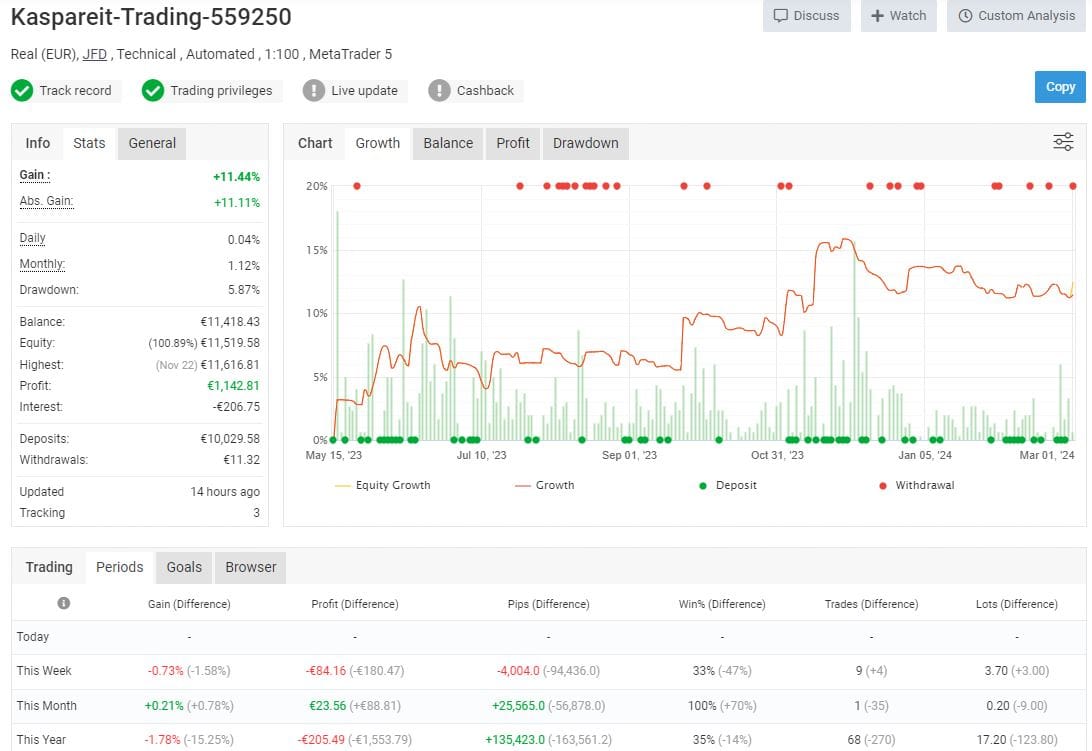1092x751 pixels.
Task: Click the clock icon beside Custom Analysis
Action: point(965,15)
